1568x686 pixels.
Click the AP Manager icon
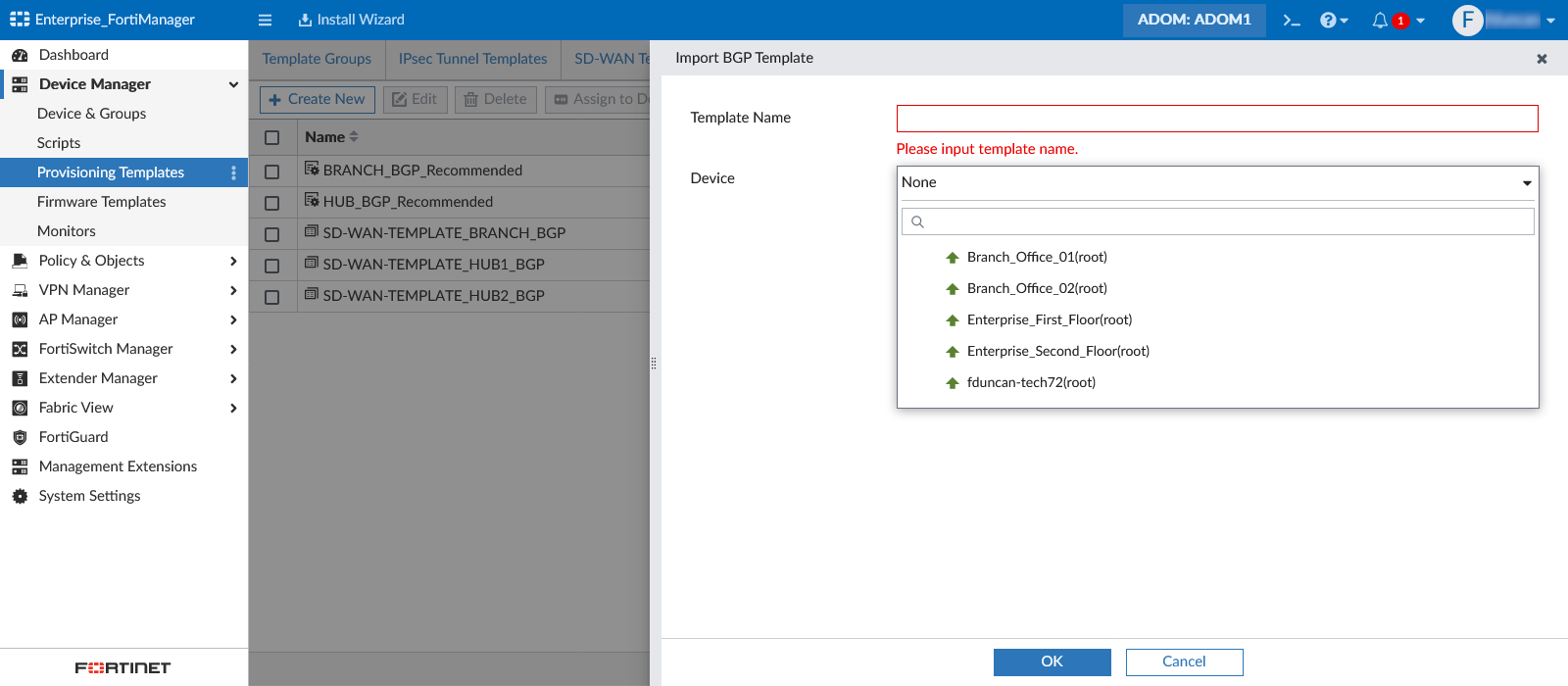tap(20, 319)
